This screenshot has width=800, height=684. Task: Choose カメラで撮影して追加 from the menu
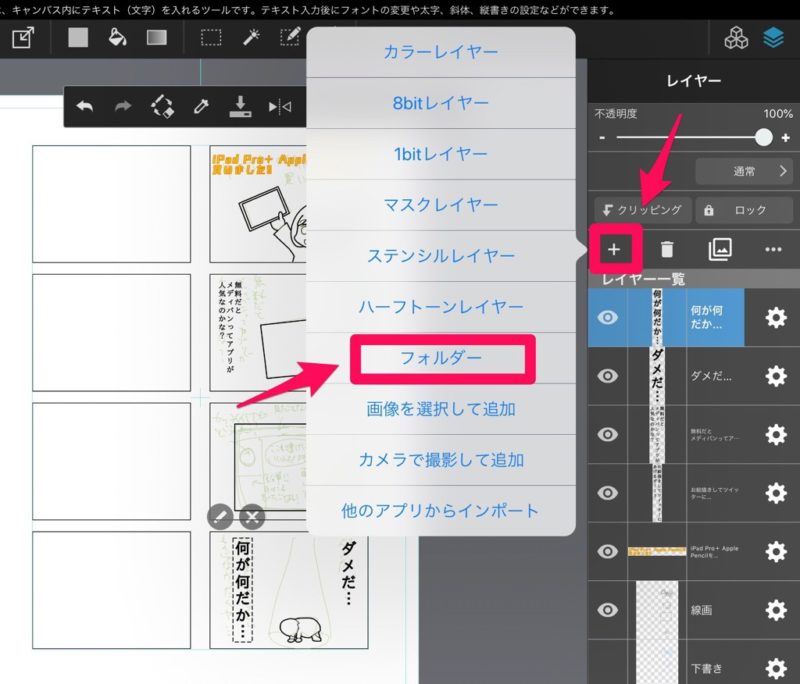pyautogui.click(x=441, y=460)
